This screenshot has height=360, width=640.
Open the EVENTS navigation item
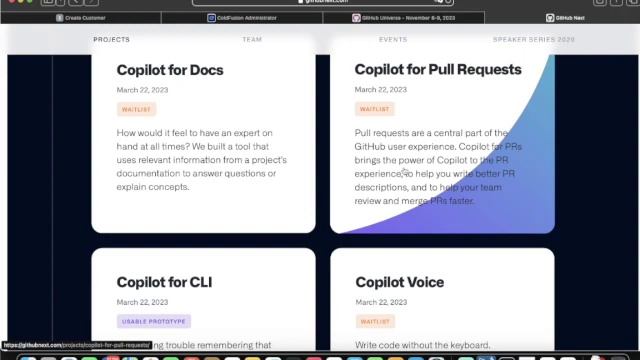tap(393, 40)
